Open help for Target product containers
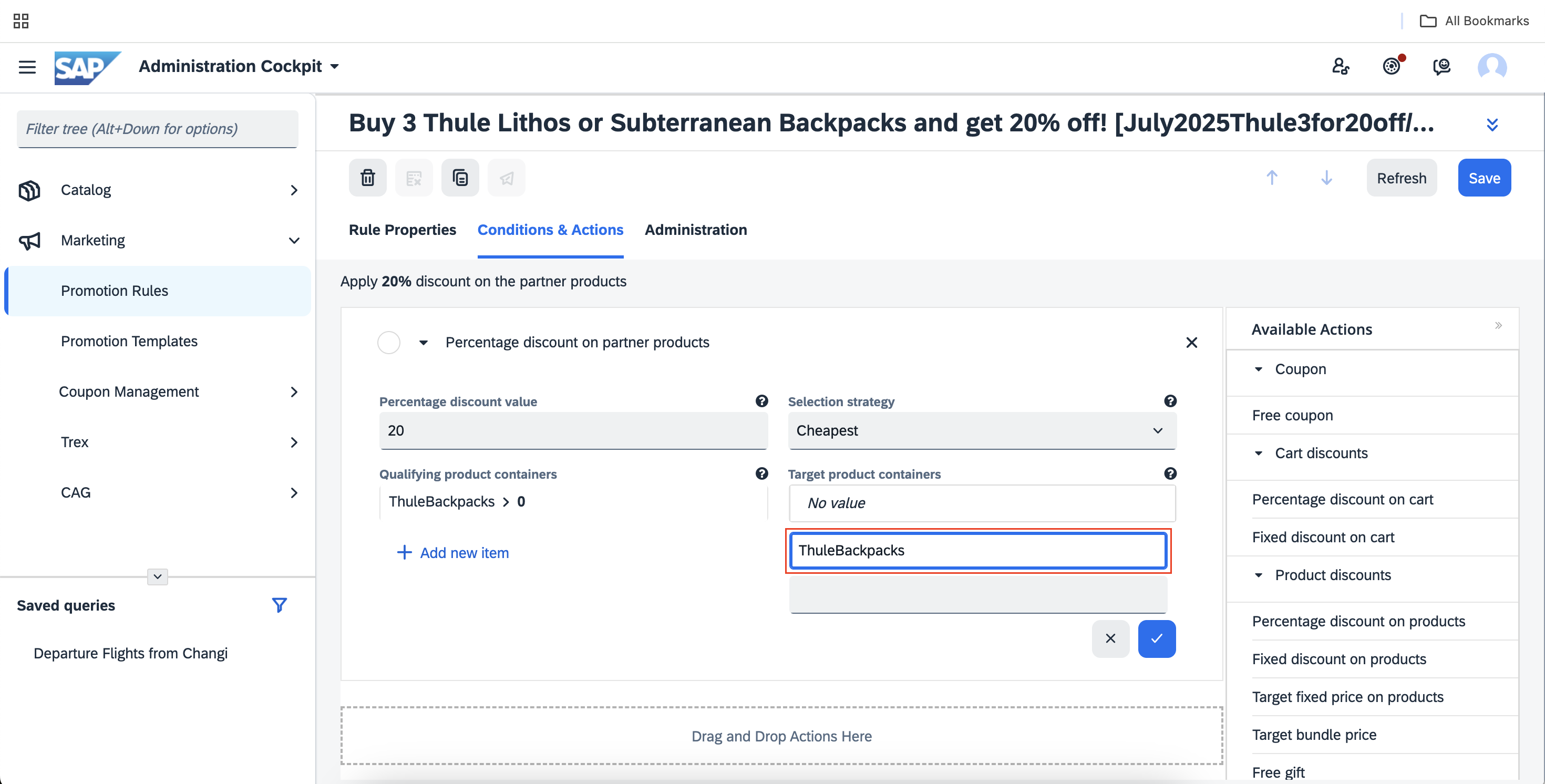This screenshot has height=784, width=1545. (1170, 473)
